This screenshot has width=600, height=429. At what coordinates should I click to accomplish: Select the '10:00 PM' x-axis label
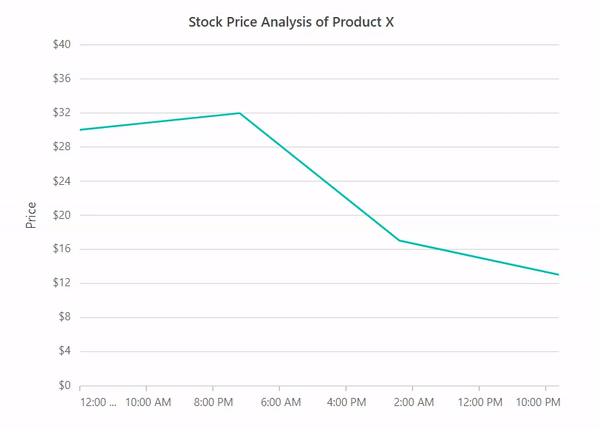[539, 402]
